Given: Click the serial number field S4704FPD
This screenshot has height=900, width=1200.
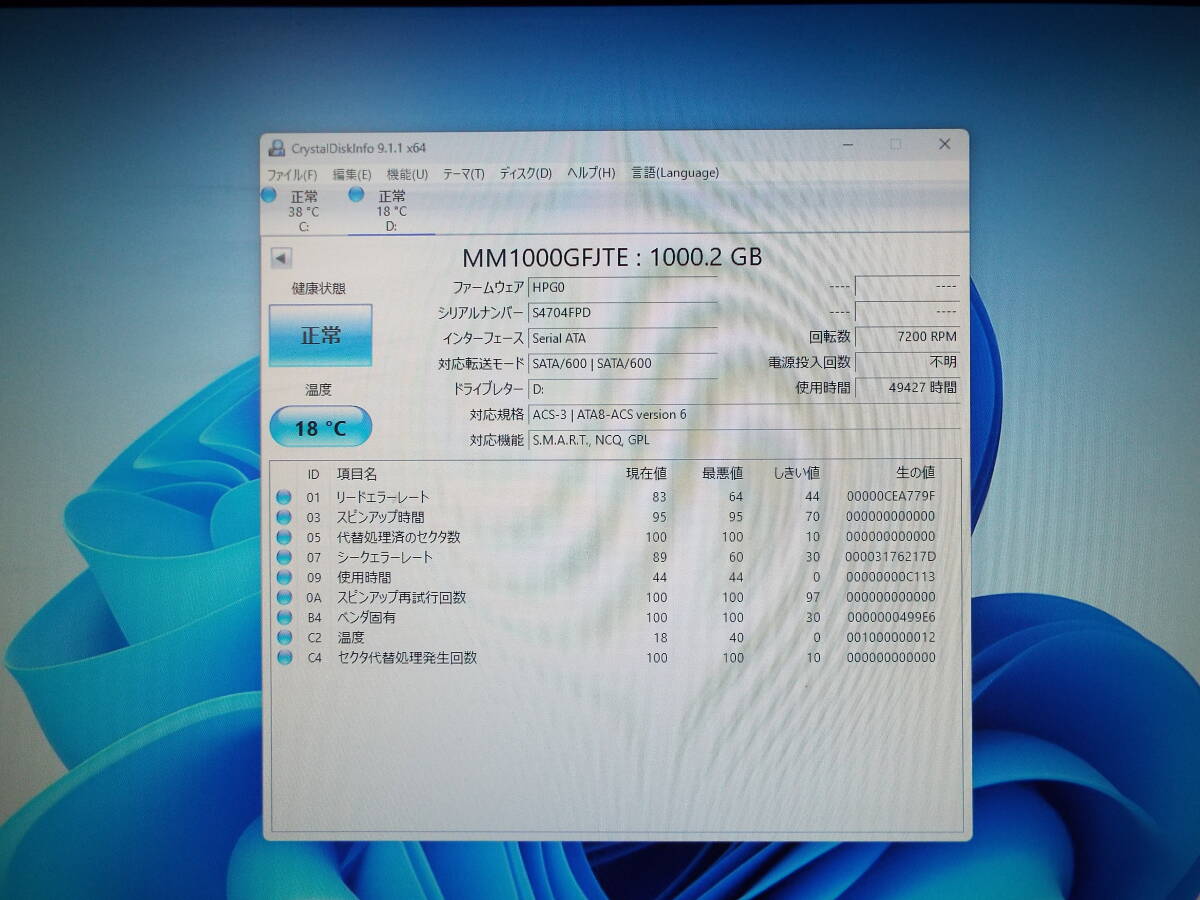Looking at the screenshot, I should pos(622,313).
